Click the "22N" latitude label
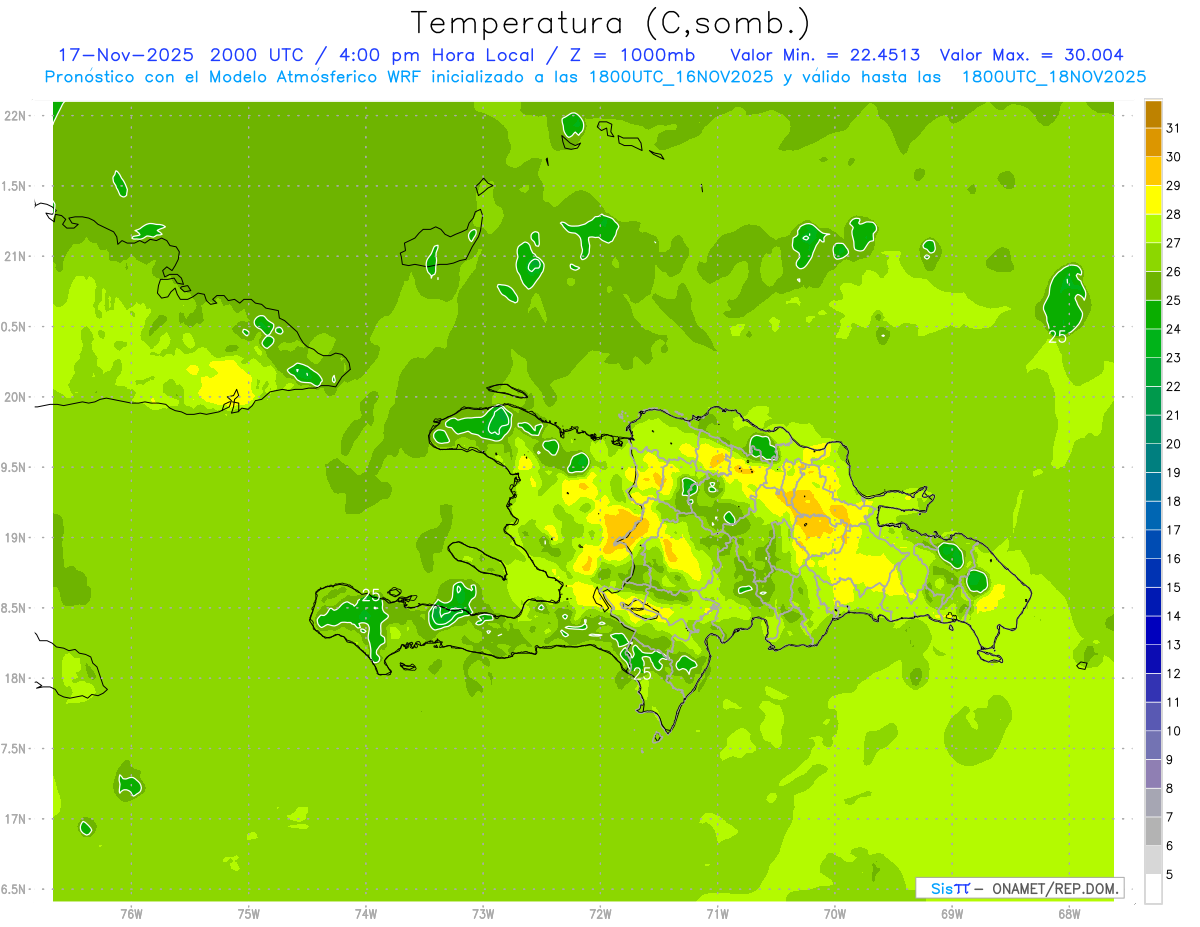 click(x=15, y=116)
